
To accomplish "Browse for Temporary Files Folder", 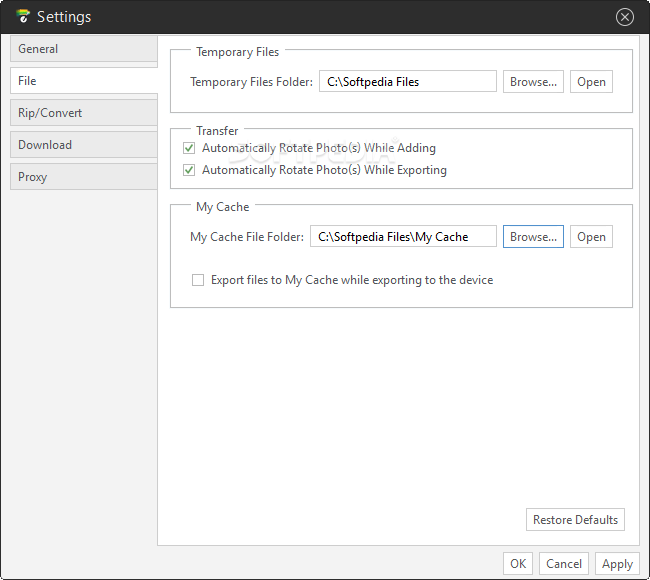I will click(x=533, y=82).
